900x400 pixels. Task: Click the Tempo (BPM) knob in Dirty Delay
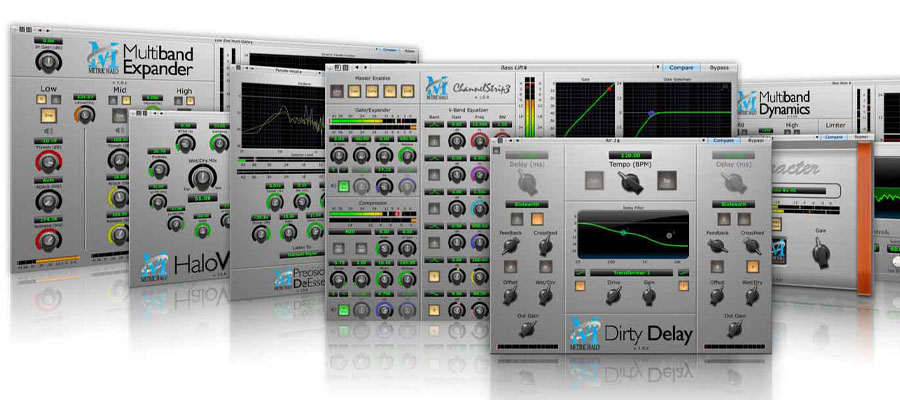click(630, 182)
